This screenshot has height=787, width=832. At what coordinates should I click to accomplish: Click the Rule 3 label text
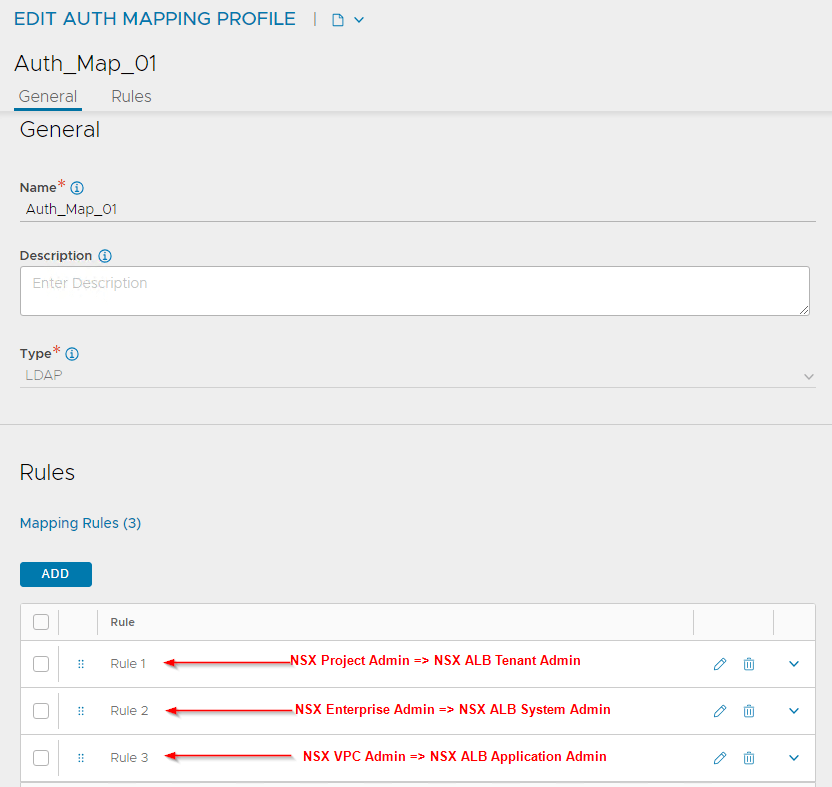[129, 758]
